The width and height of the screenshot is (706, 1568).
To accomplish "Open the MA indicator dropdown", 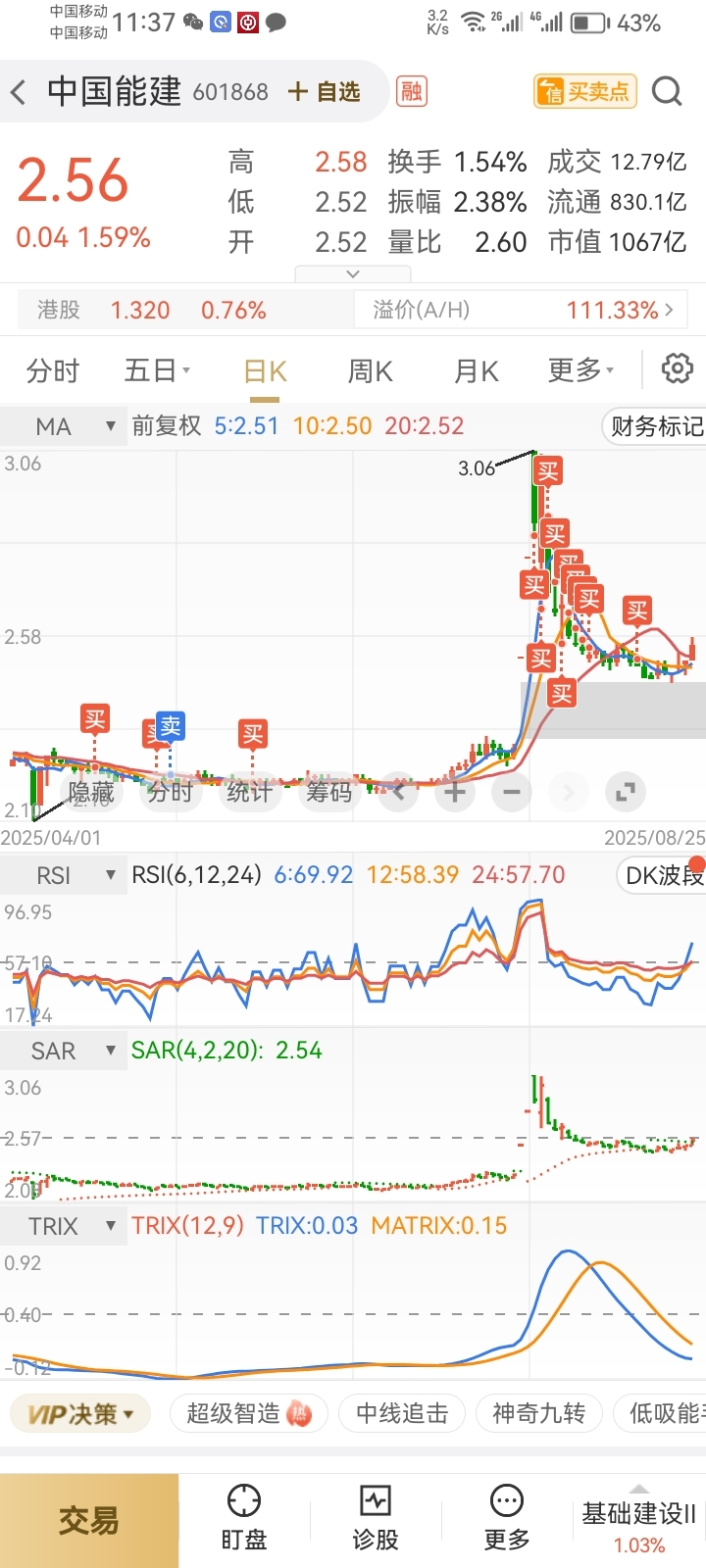I will pos(64,426).
